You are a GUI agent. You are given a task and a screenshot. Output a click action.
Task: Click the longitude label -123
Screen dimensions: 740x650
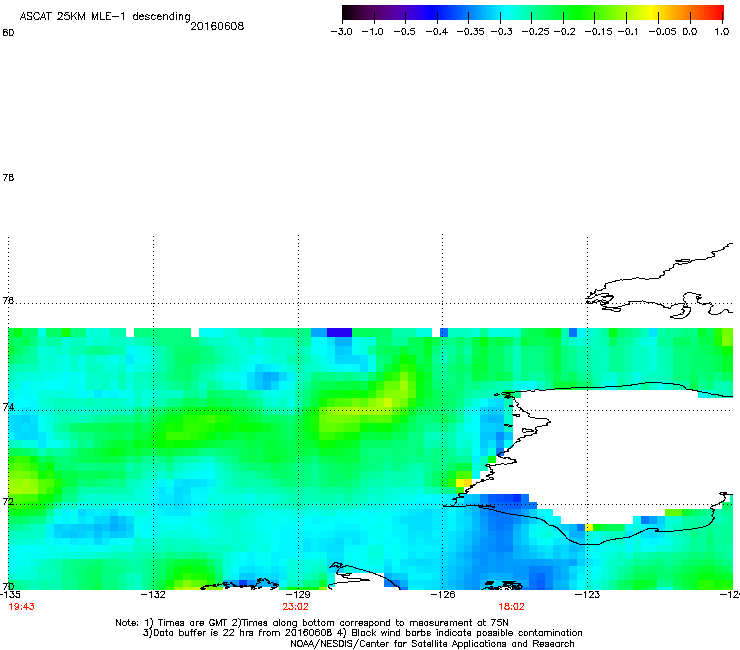click(x=588, y=595)
